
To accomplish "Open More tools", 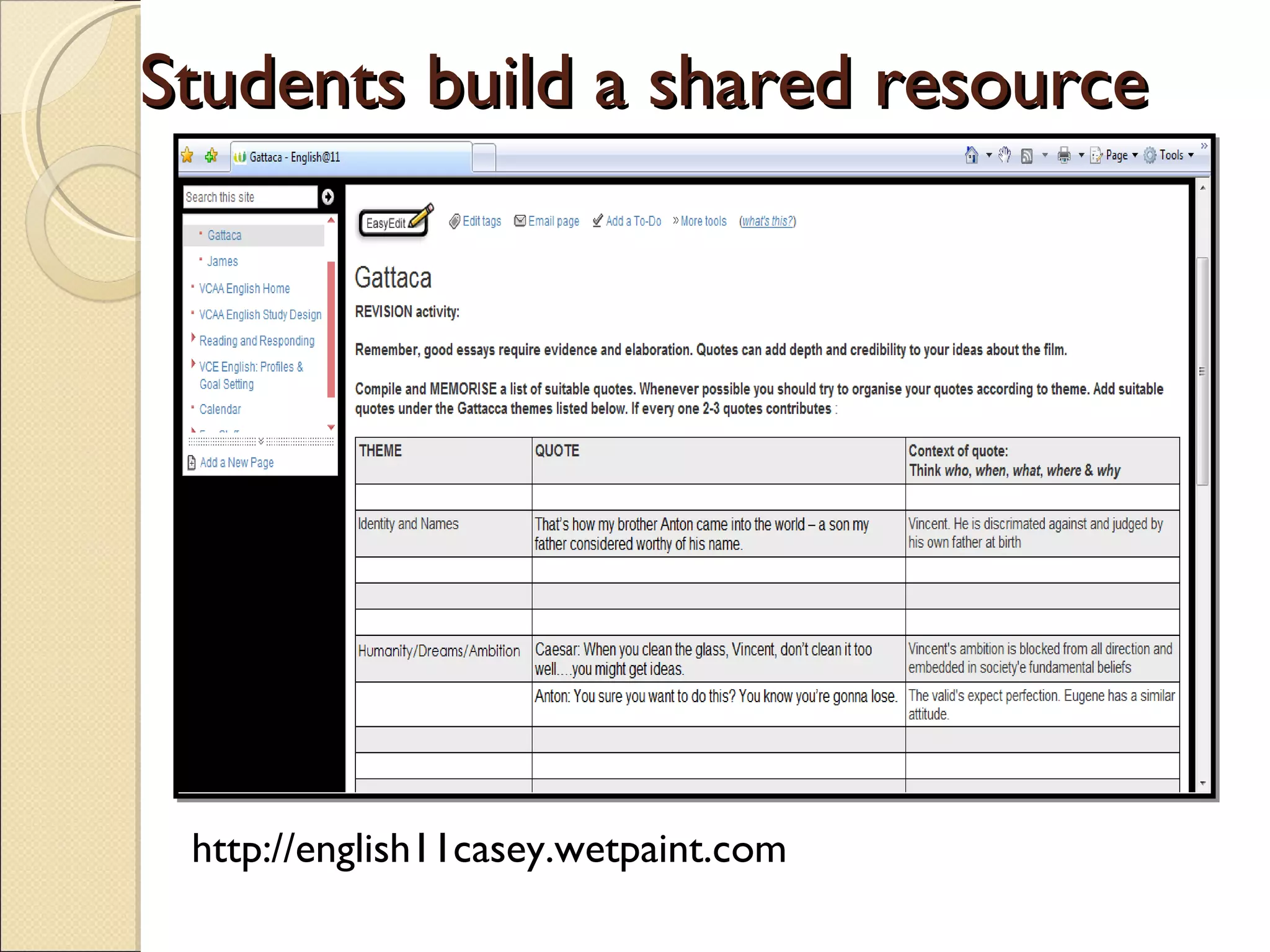I will click(699, 221).
